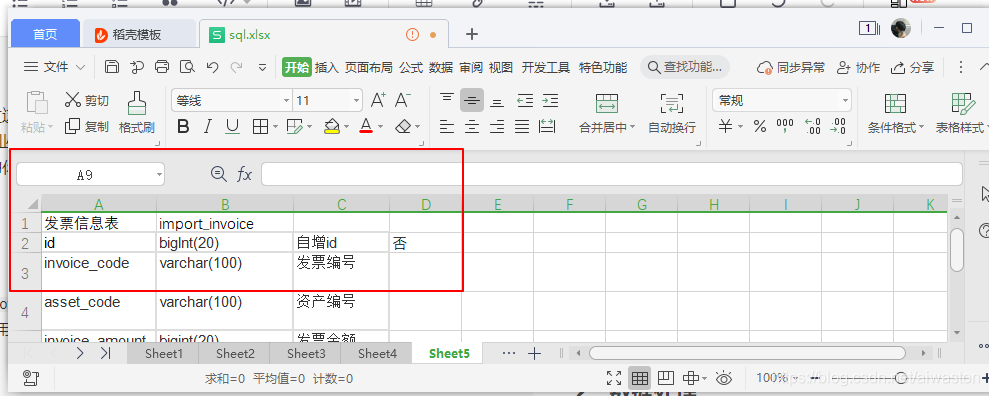Click sync error (同步异常) button
This screenshot has height=396, width=989.
pyautogui.click(x=791, y=67)
